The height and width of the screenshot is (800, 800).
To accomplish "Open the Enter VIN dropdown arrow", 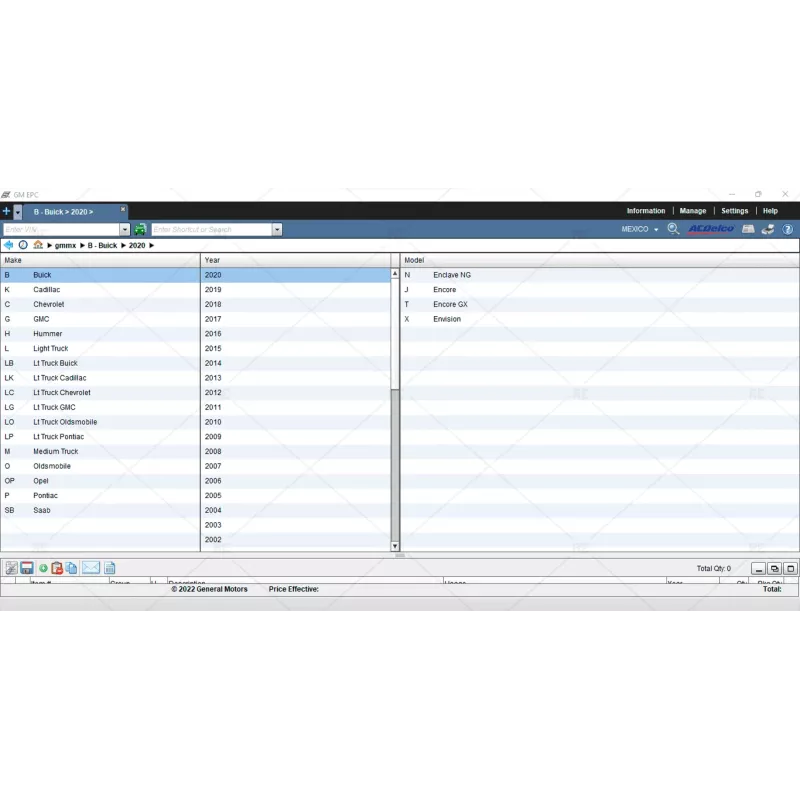I will pos(125,230).
